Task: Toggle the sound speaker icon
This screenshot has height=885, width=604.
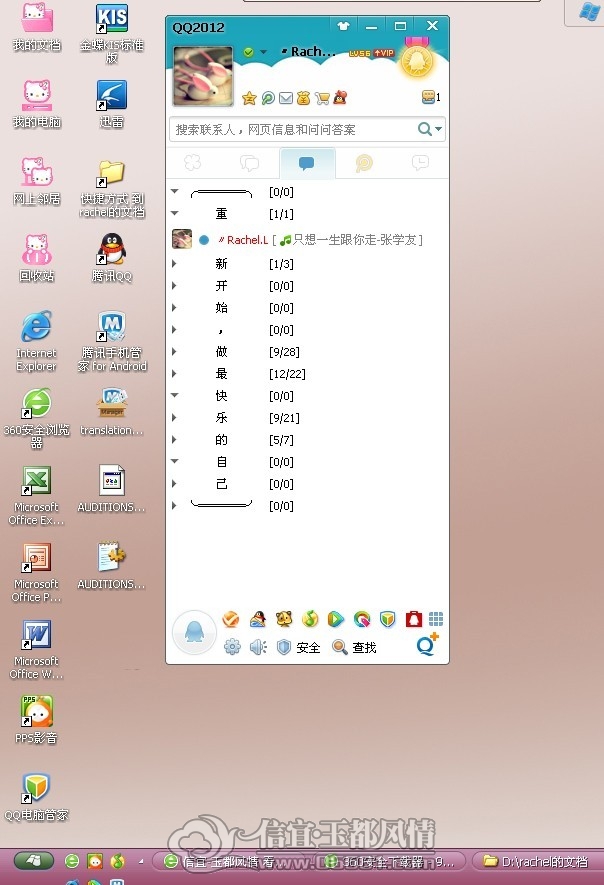Action: click(x=258, y=647)
